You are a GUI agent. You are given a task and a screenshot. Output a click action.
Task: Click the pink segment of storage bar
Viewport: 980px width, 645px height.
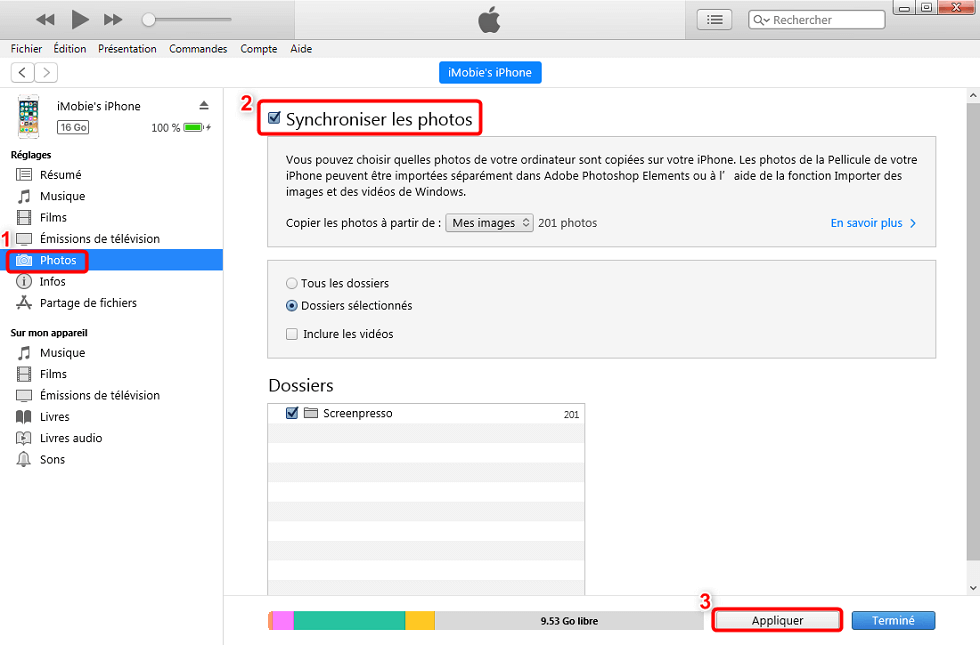point(282,621)
